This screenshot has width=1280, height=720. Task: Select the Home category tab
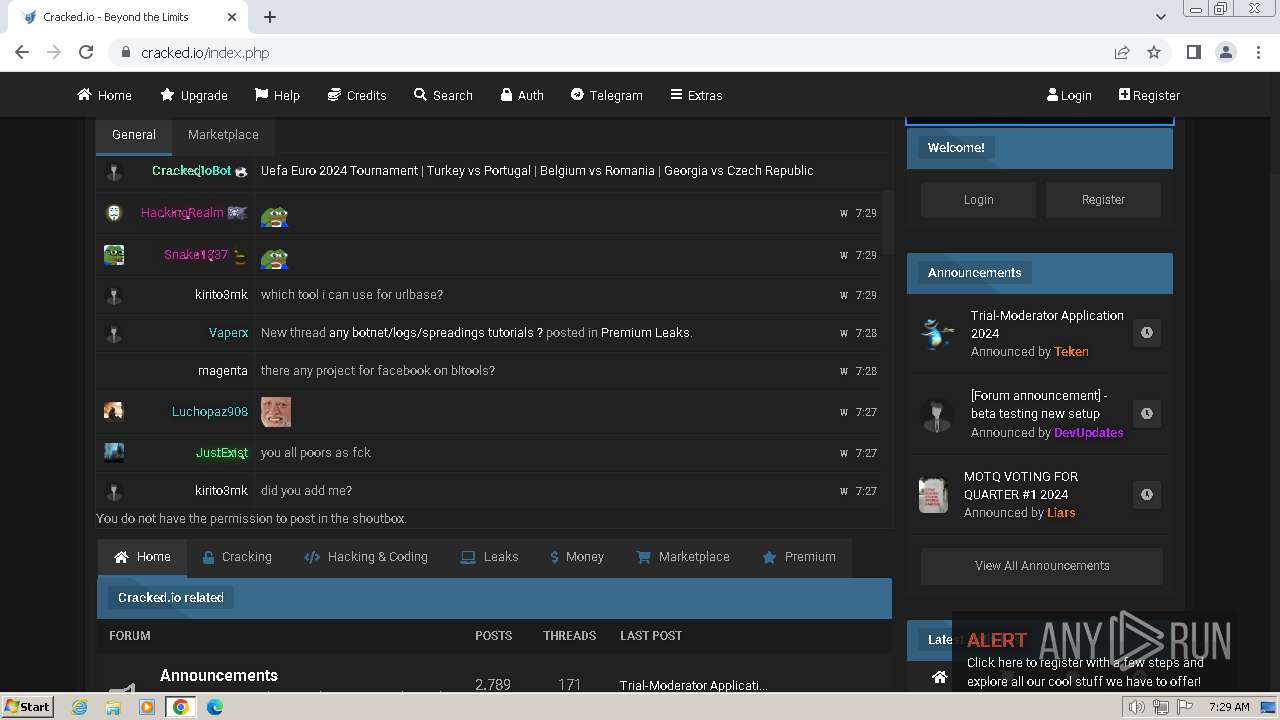click(x=142, y=557)
